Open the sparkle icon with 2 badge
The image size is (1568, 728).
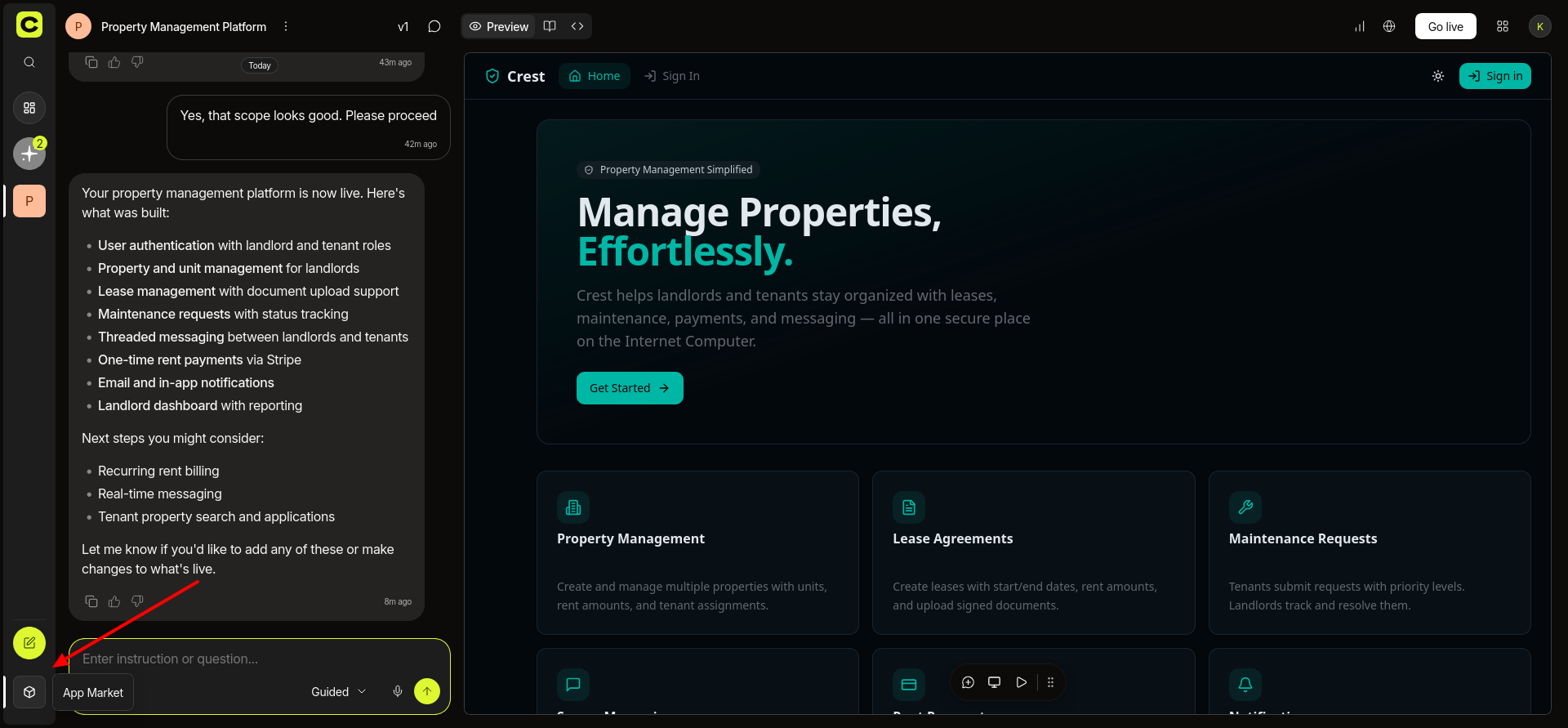tap(29, 153)
